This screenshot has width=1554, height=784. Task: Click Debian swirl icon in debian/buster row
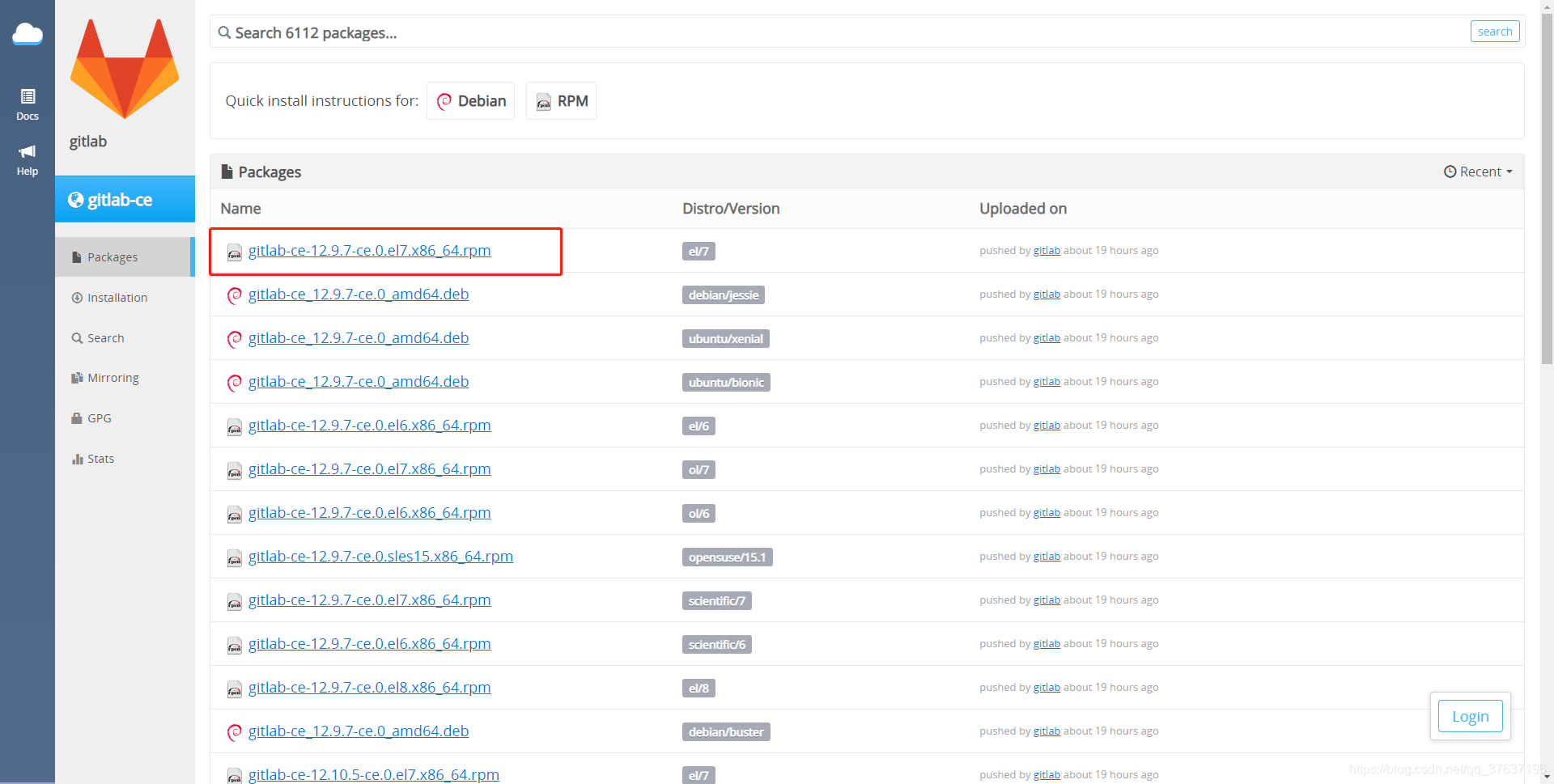(x=235, y=732)
